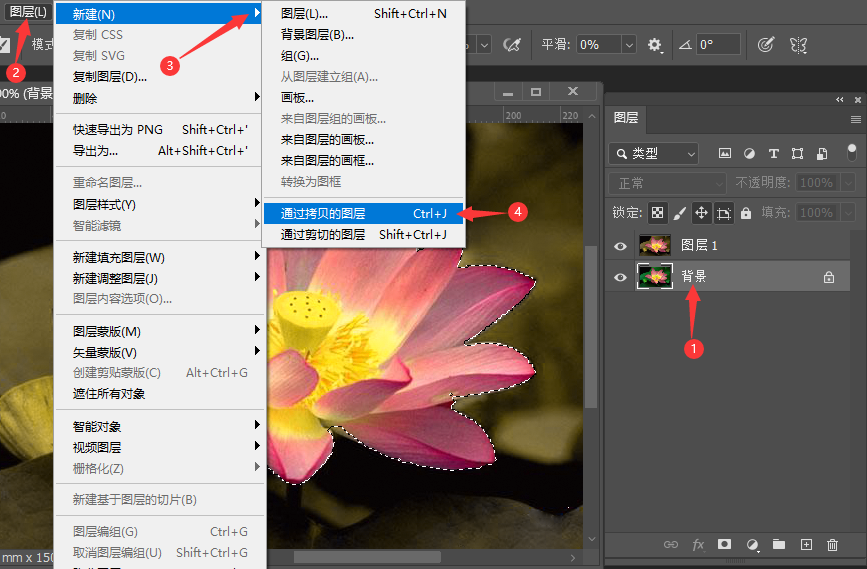
Task: Click the 背景 layer lock icon
Action: click(828, 276)
